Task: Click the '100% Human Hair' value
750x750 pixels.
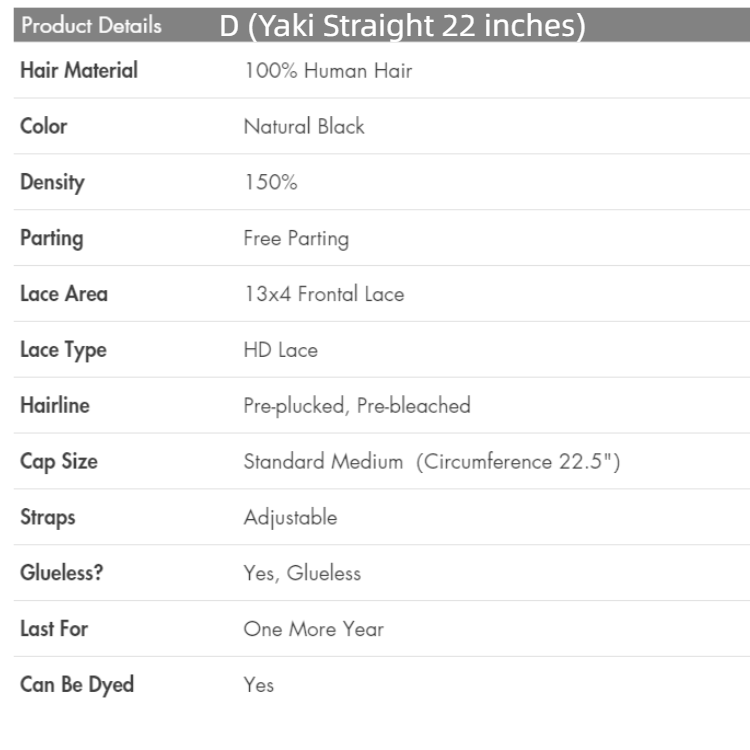Action: click(x=328, y=71)
